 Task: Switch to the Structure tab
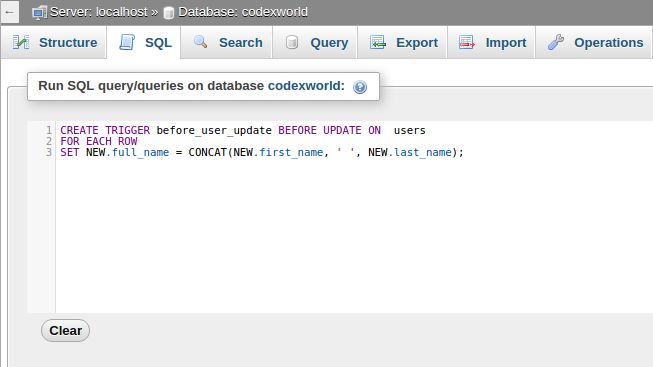tap(54, 42)
